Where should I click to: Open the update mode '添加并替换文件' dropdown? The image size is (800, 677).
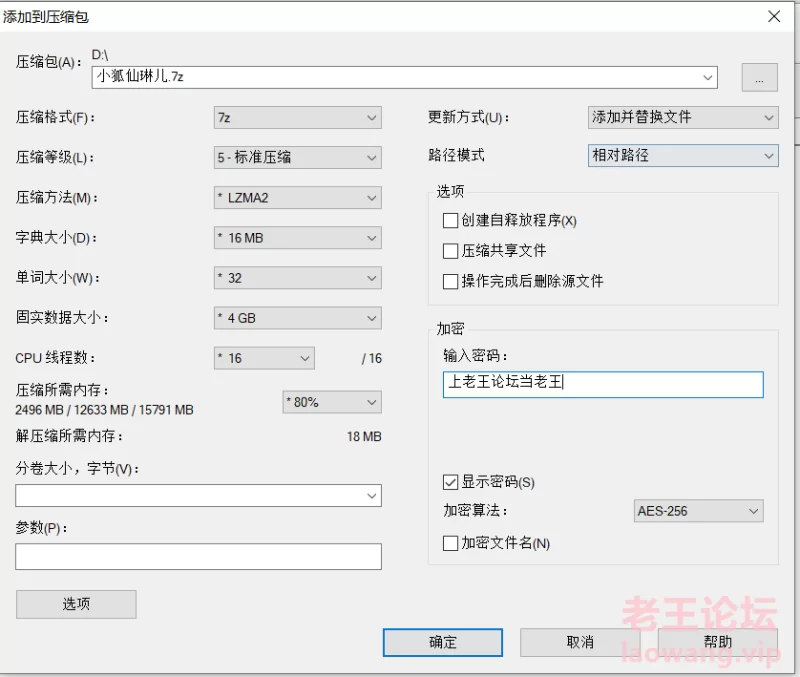[x=683, y=117]
